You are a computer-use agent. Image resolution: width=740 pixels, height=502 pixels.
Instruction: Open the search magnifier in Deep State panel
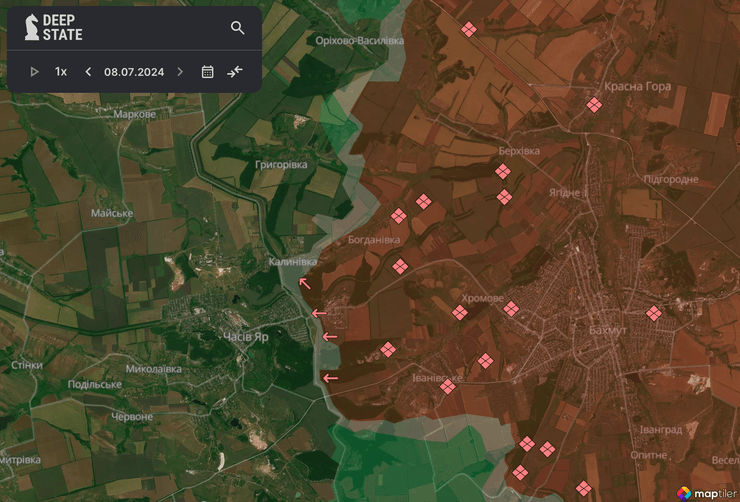pos(237,28)
